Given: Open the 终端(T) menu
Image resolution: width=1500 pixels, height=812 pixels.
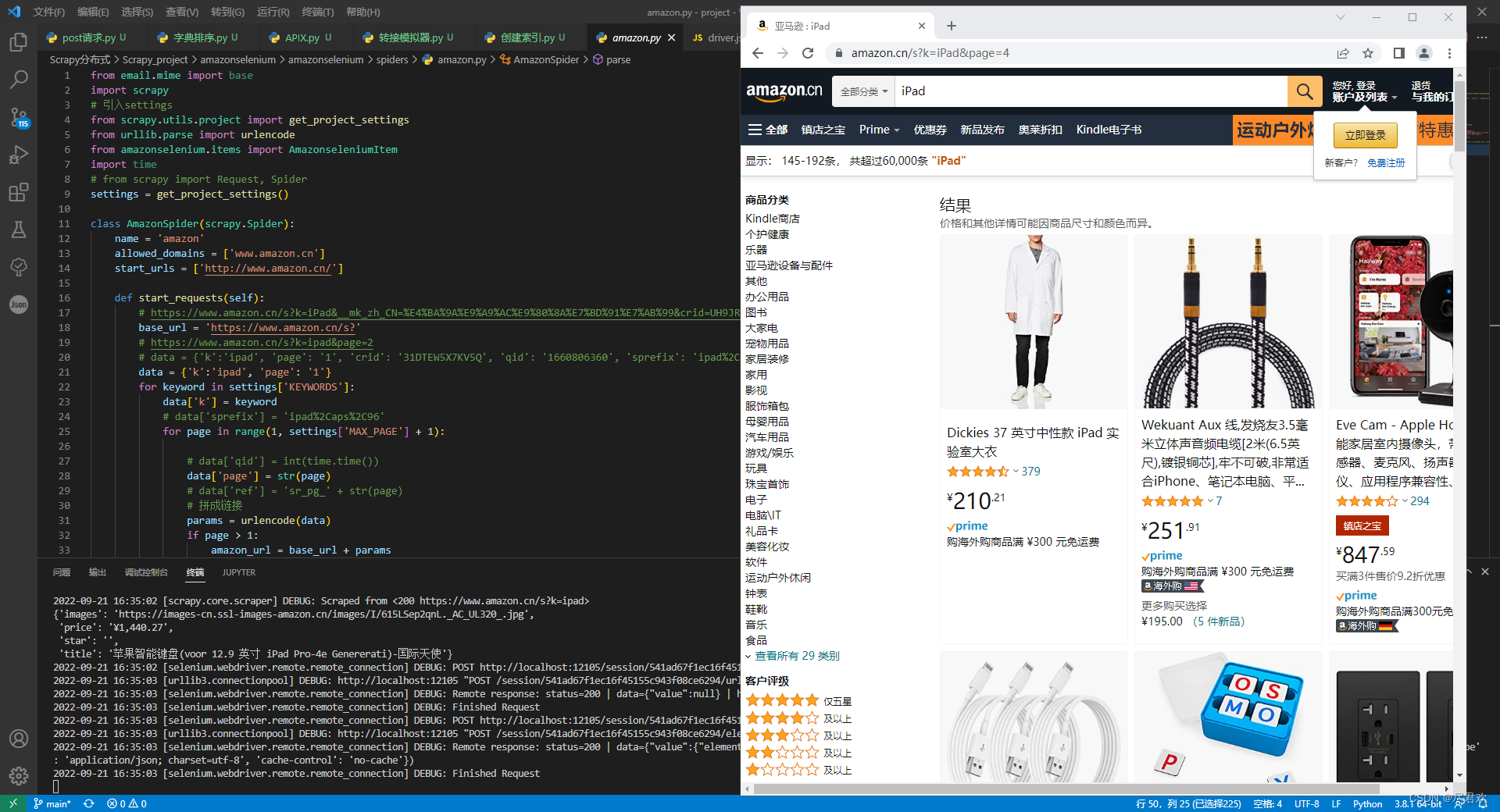Looking at the screenshot, I should (x=317, y=12).
